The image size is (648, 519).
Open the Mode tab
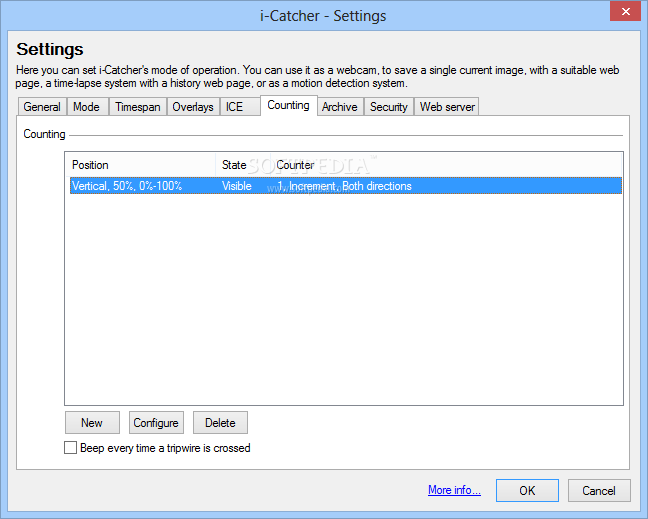86,107
